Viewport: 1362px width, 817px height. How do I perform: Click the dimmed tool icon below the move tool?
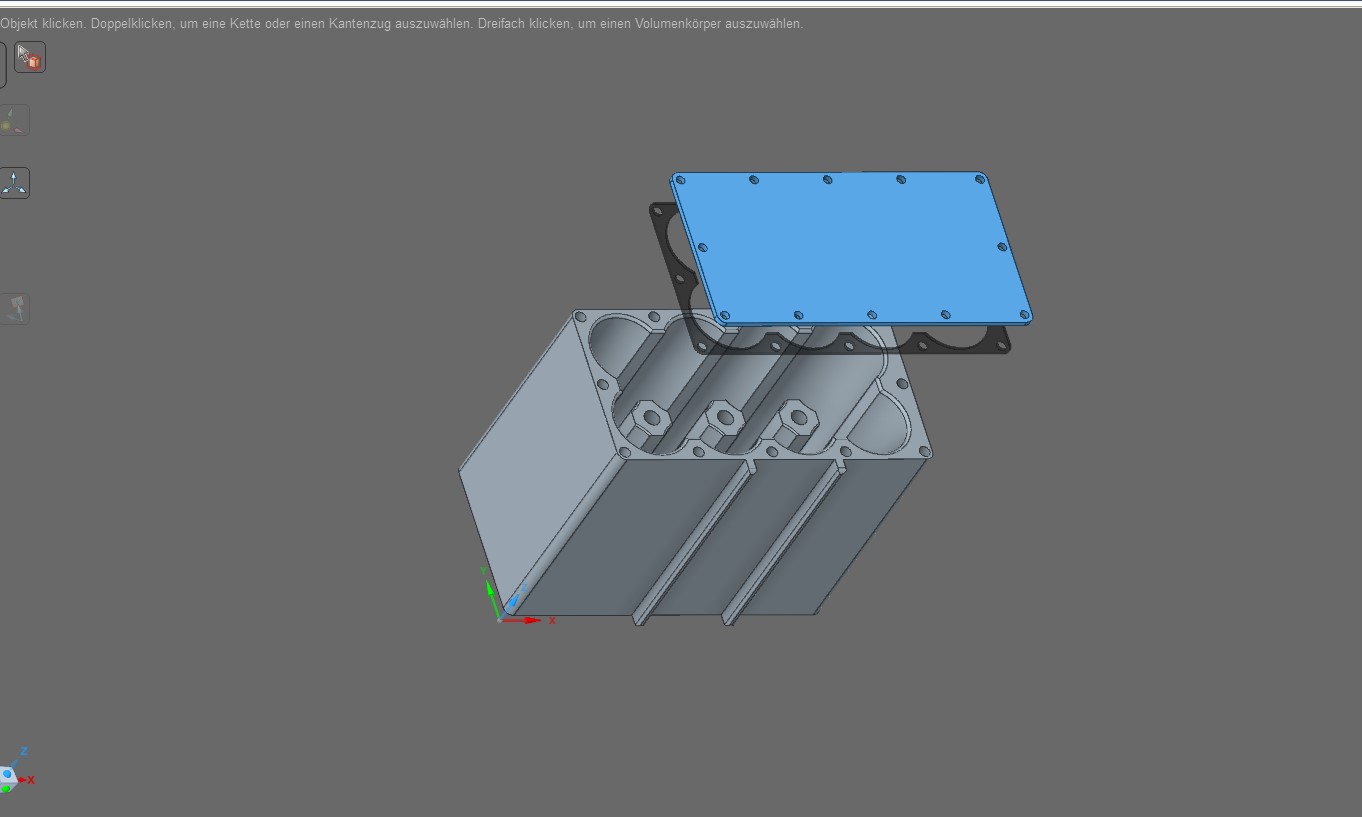[15, 308]
